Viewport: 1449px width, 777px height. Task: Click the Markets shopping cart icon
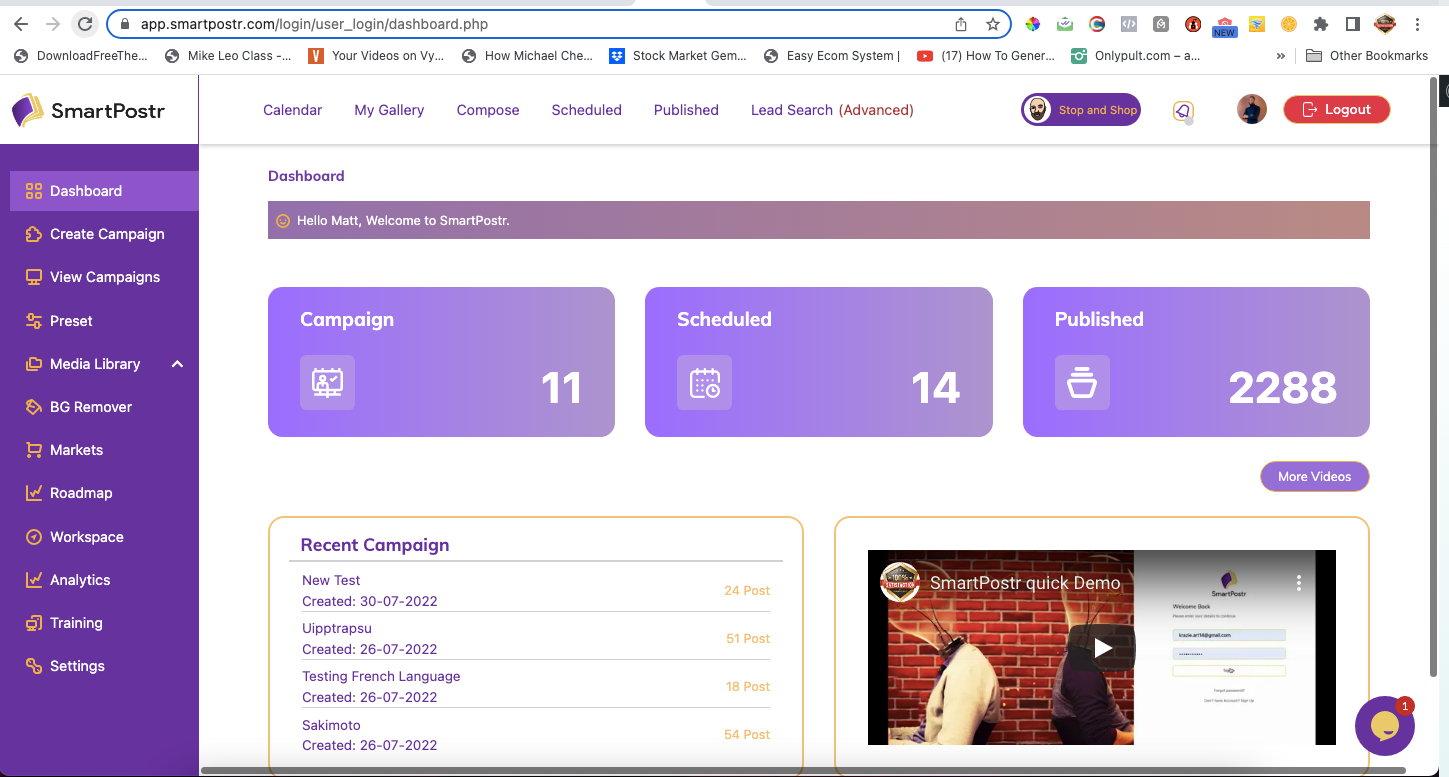click(34, 450)
